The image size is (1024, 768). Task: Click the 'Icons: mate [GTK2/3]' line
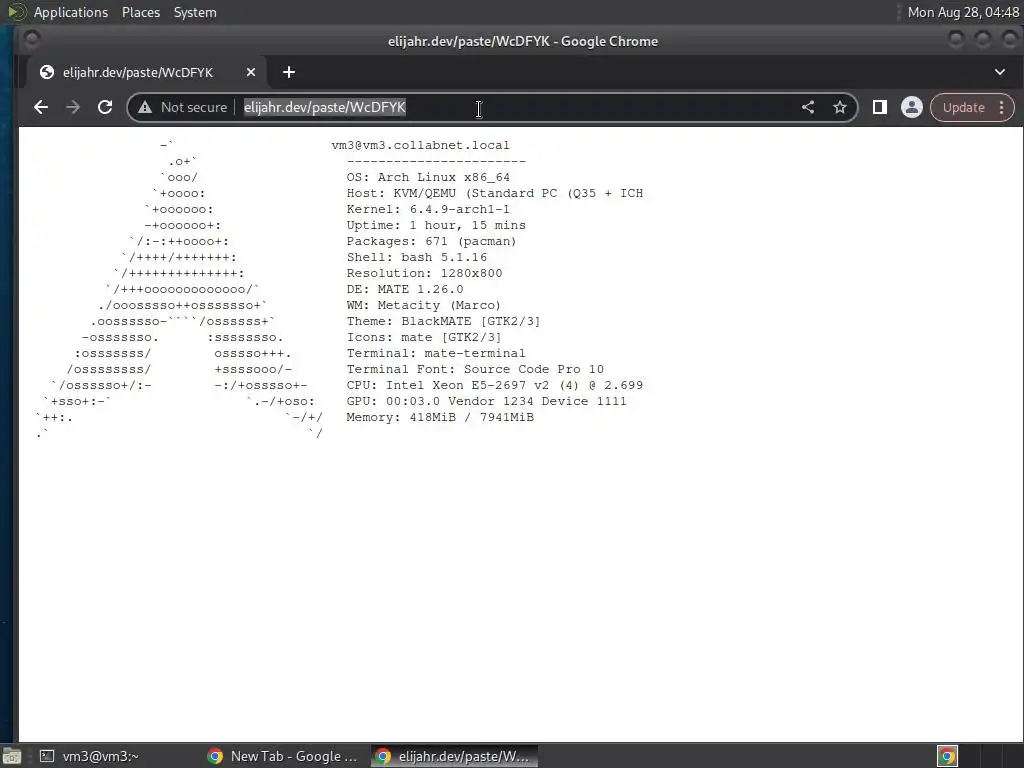(x=424, y=337)
